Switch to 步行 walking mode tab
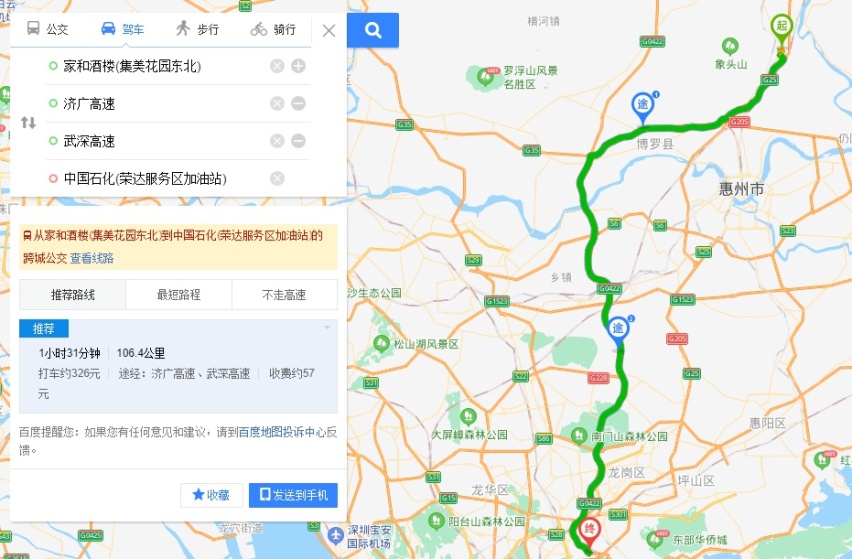Image resolution: width=852 pixels, height=559 pixels. [x=197, y=29]
